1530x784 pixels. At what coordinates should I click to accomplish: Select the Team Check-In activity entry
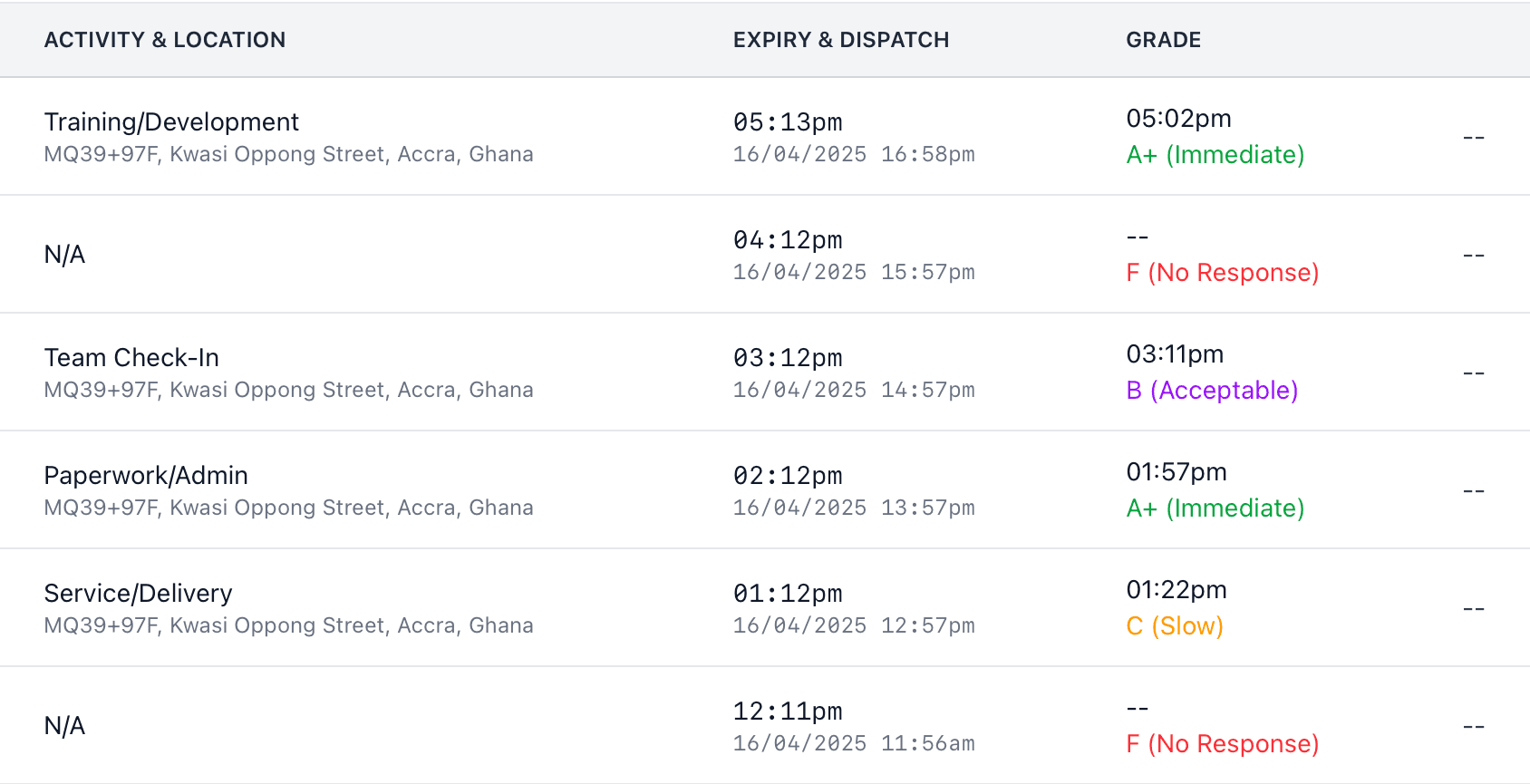(131, 357)
